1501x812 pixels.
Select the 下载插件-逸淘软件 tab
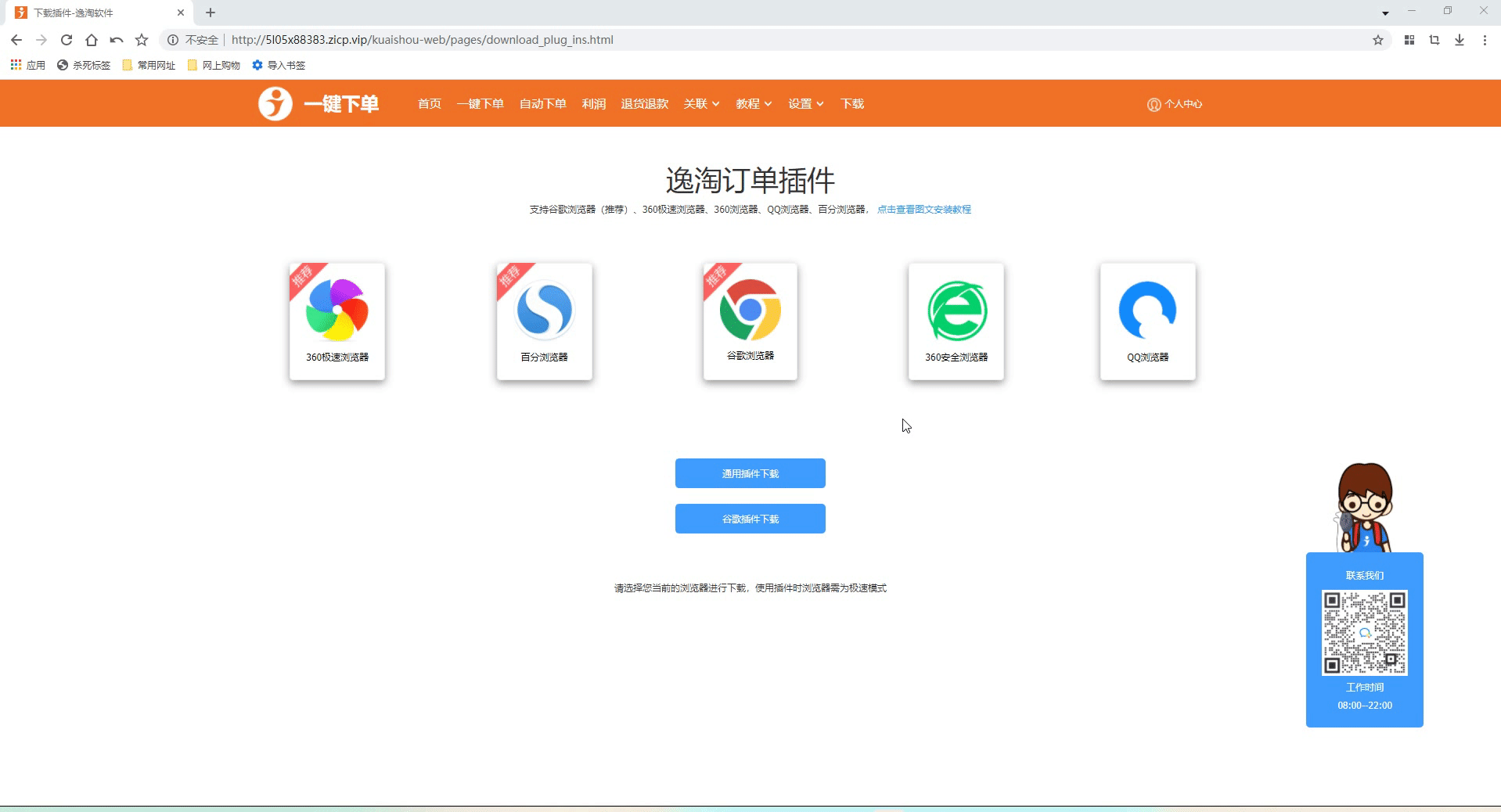pos(100,13)
